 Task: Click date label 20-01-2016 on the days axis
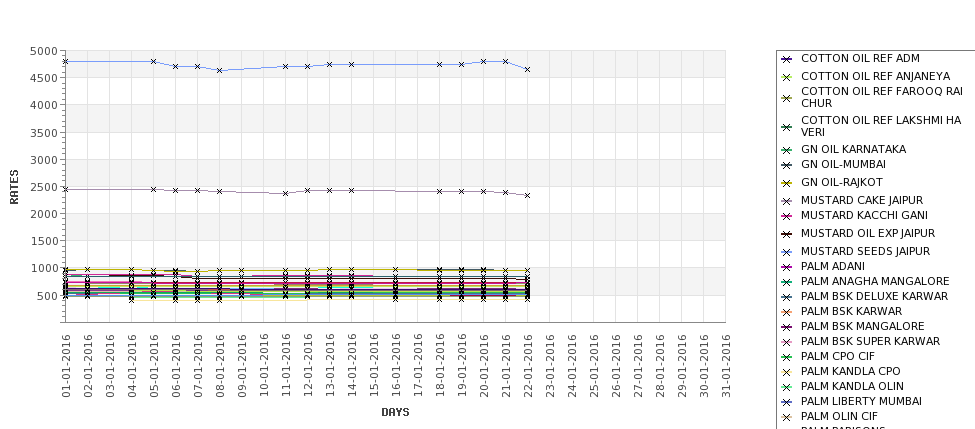[x=484, y=366]
